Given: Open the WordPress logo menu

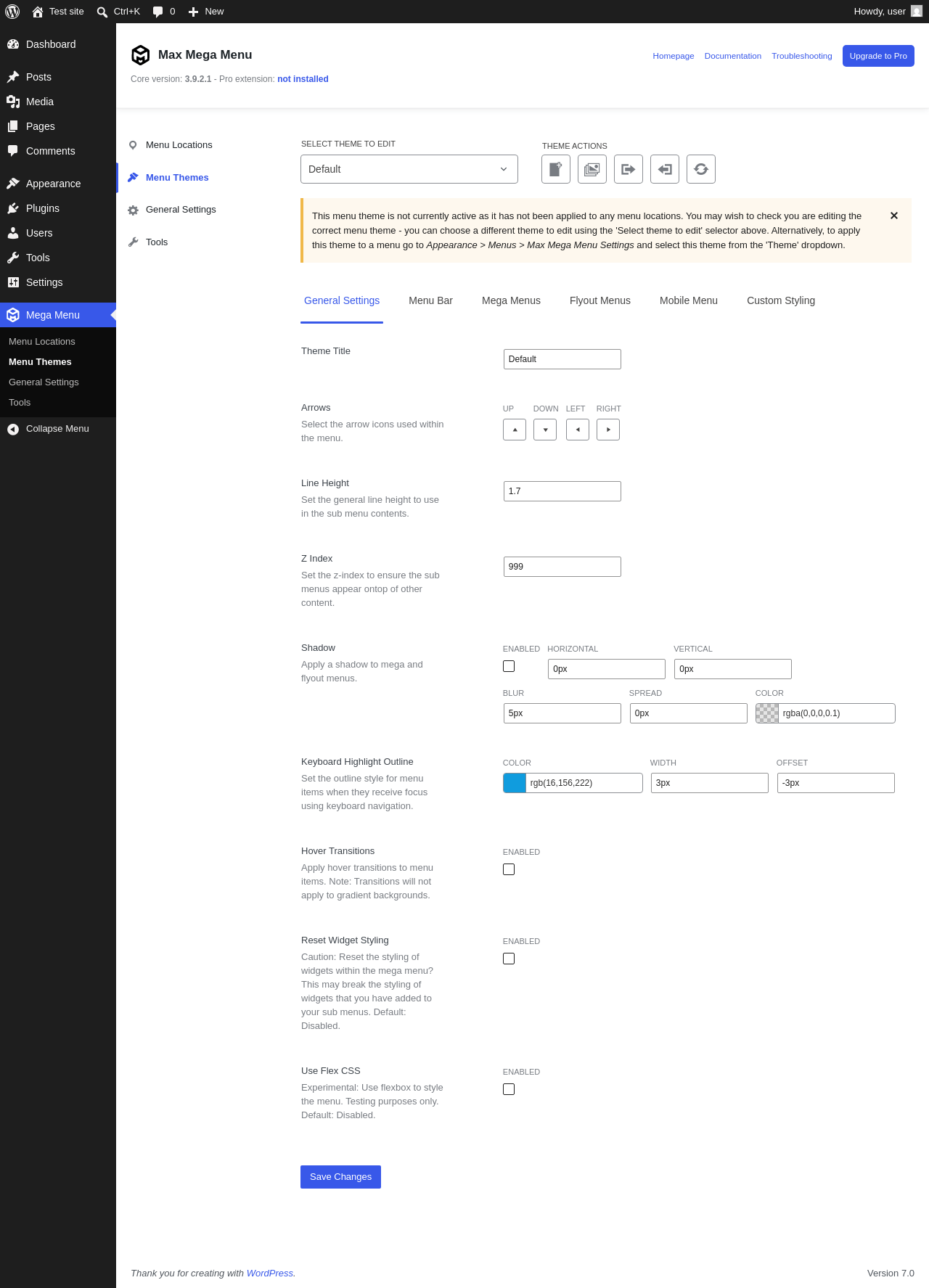Looking at the screenshot, I should click(x=12, y=12).
